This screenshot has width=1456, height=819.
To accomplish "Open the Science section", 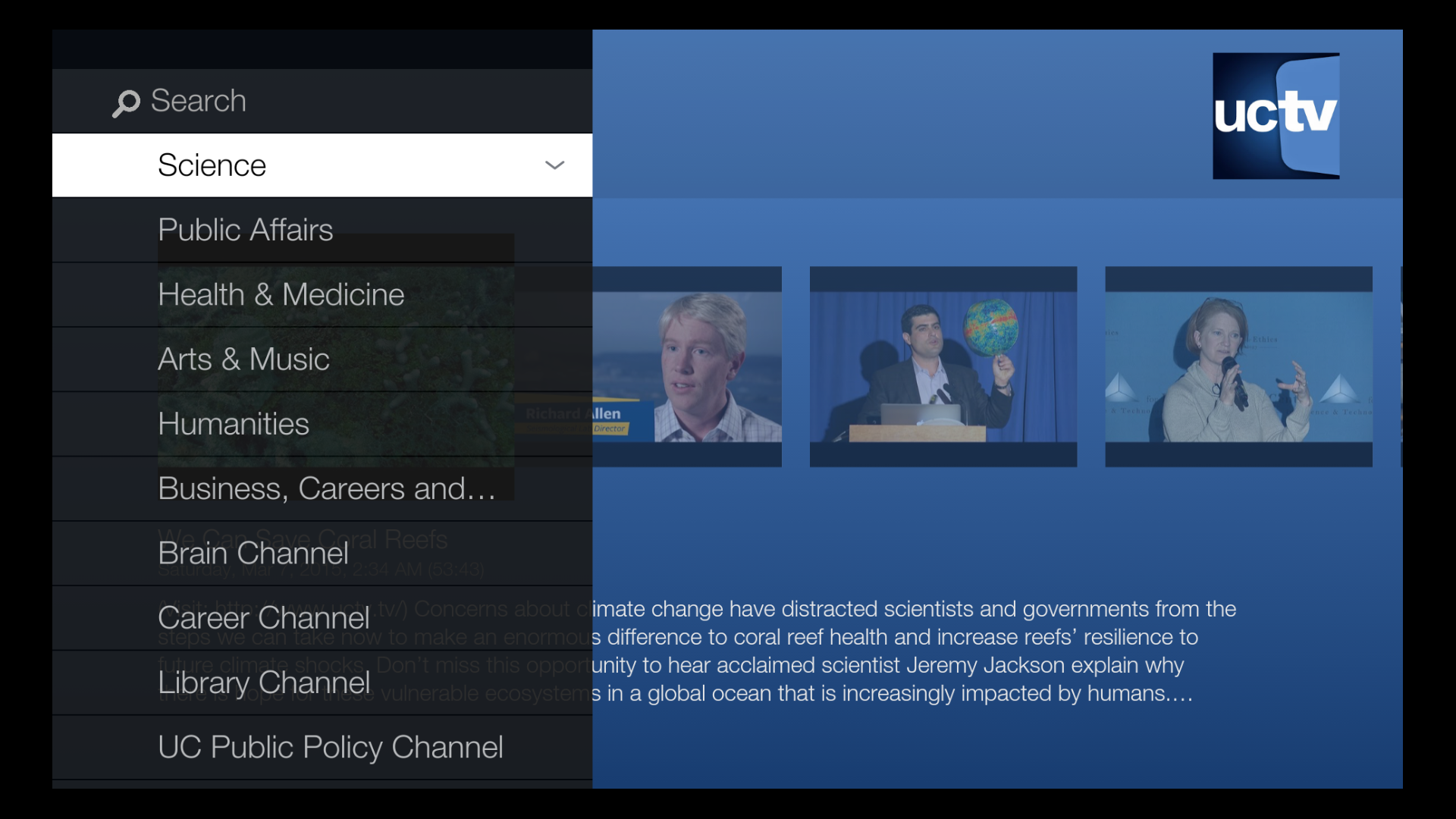I will 212,165.
